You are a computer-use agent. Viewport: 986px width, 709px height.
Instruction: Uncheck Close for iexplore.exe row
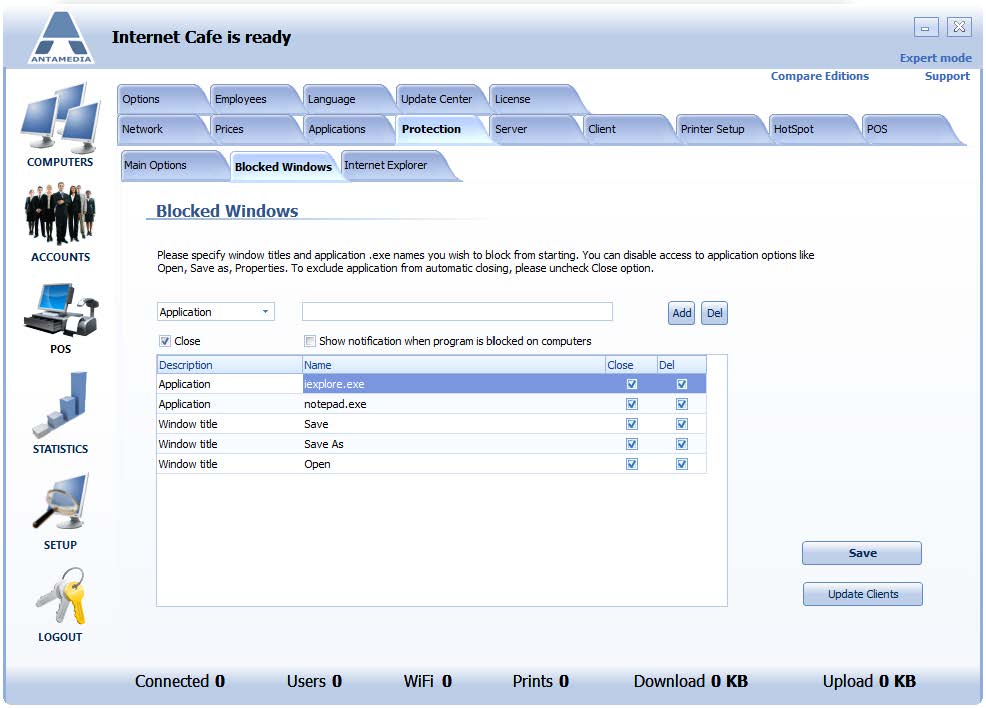632,384
